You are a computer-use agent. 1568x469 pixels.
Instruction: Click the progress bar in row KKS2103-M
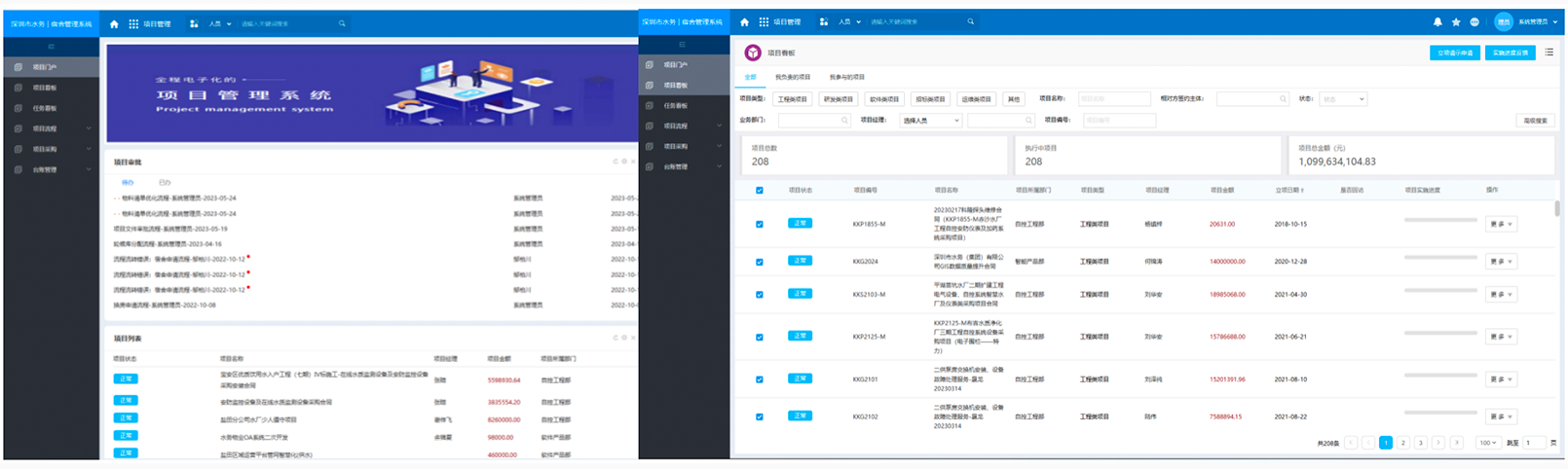(1440, 290)
